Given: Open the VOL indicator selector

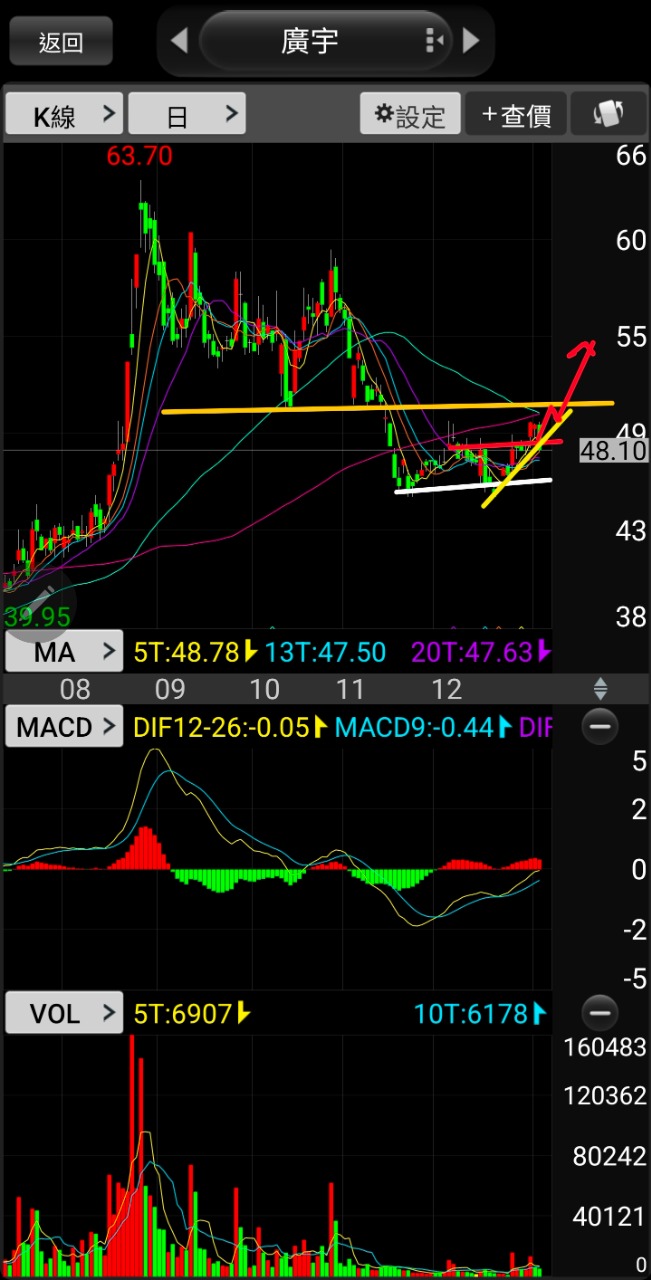Looking at the screenshot, I should coord(64,1013).
